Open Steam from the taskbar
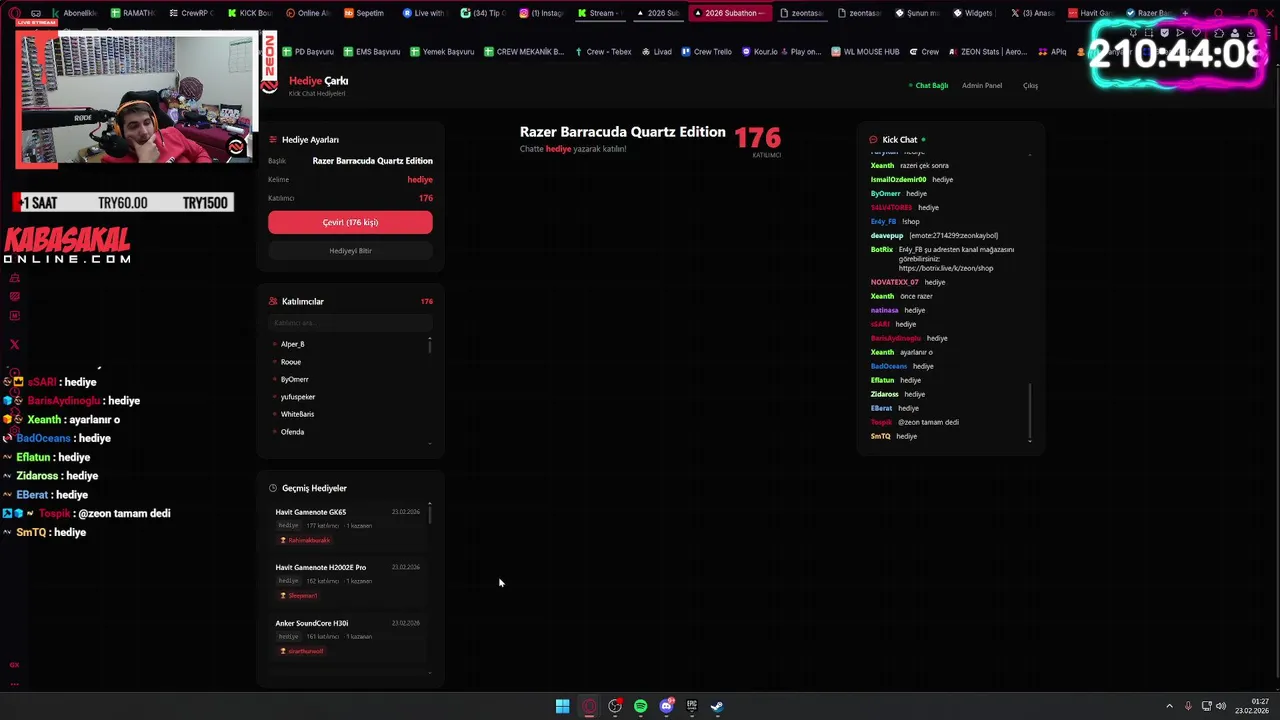The image size is (1280, 720). [717, 706]
